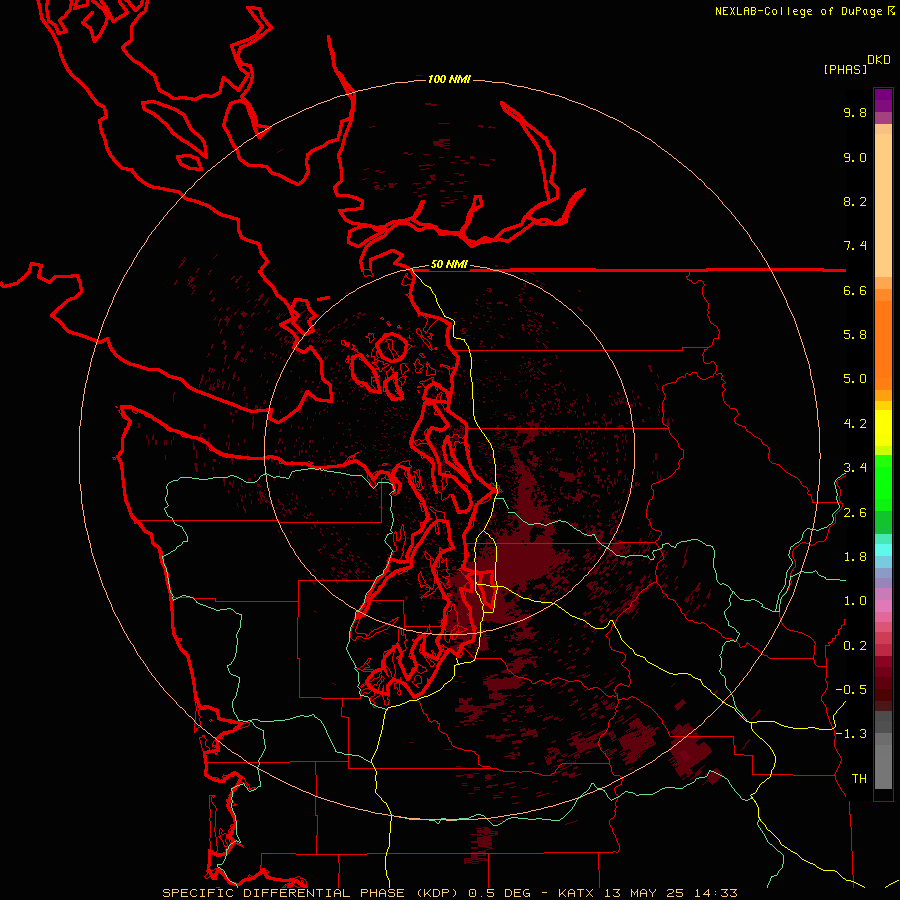The image size is (900, 900).
Task: Click the DKD product code label
Action: tap(878, 60)
